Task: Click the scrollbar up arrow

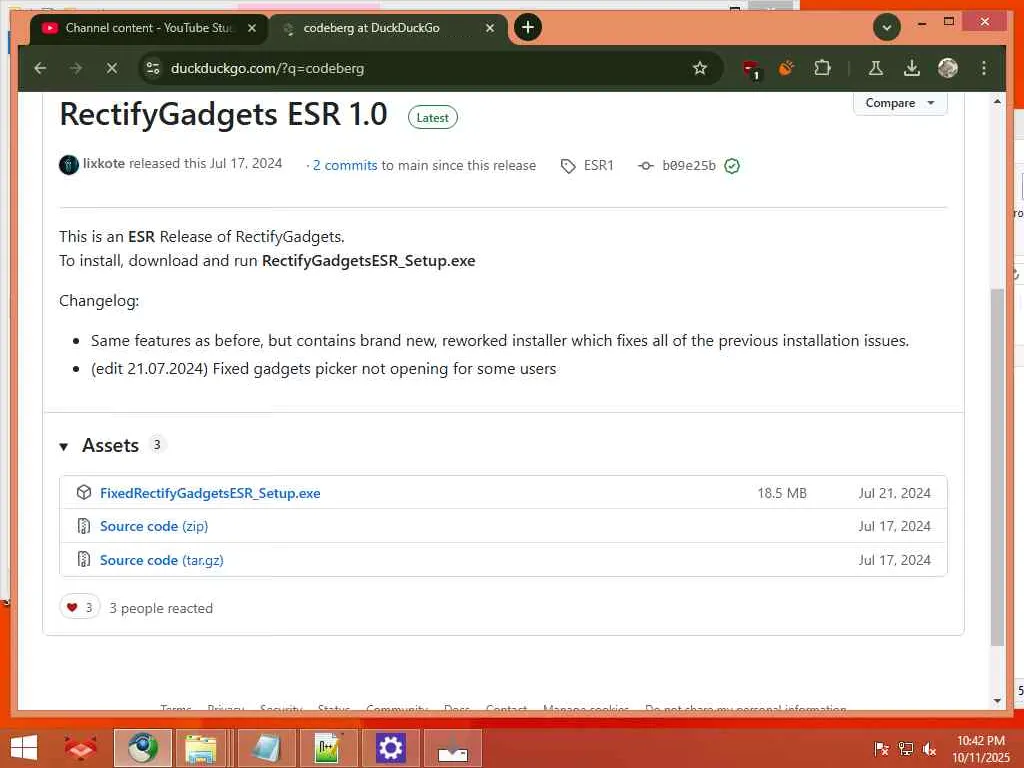Action: tap(997, 102)
